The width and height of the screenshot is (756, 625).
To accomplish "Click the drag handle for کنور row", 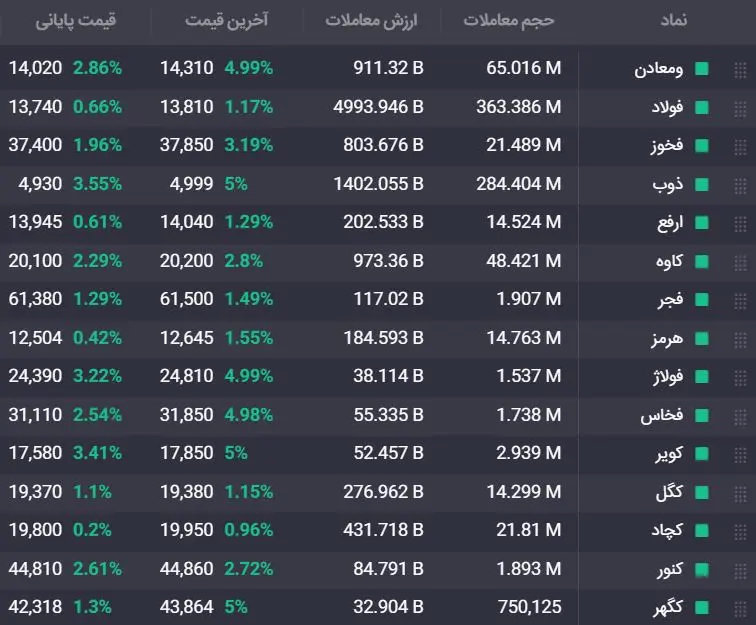I will [x=740, y=571].
